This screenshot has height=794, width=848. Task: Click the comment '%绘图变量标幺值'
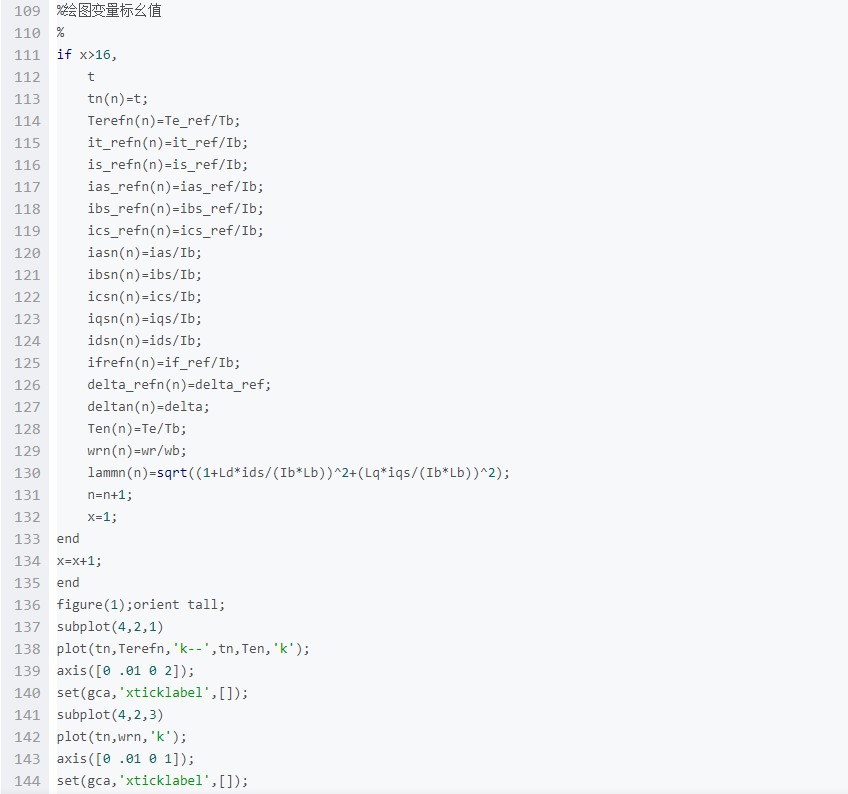109,11
